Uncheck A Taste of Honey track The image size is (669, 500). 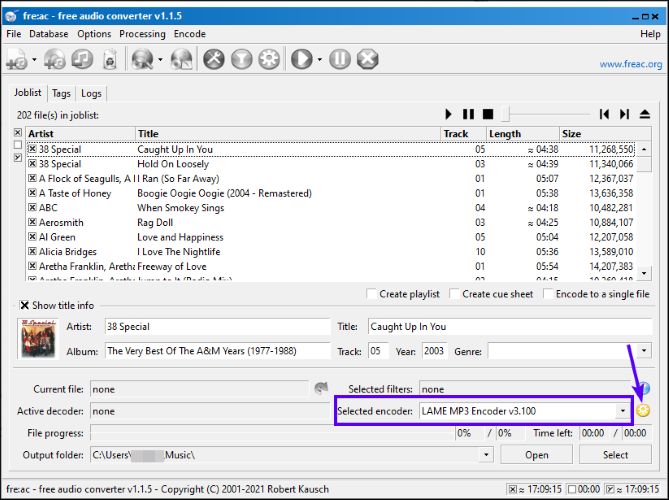click(x=32, y=193)
